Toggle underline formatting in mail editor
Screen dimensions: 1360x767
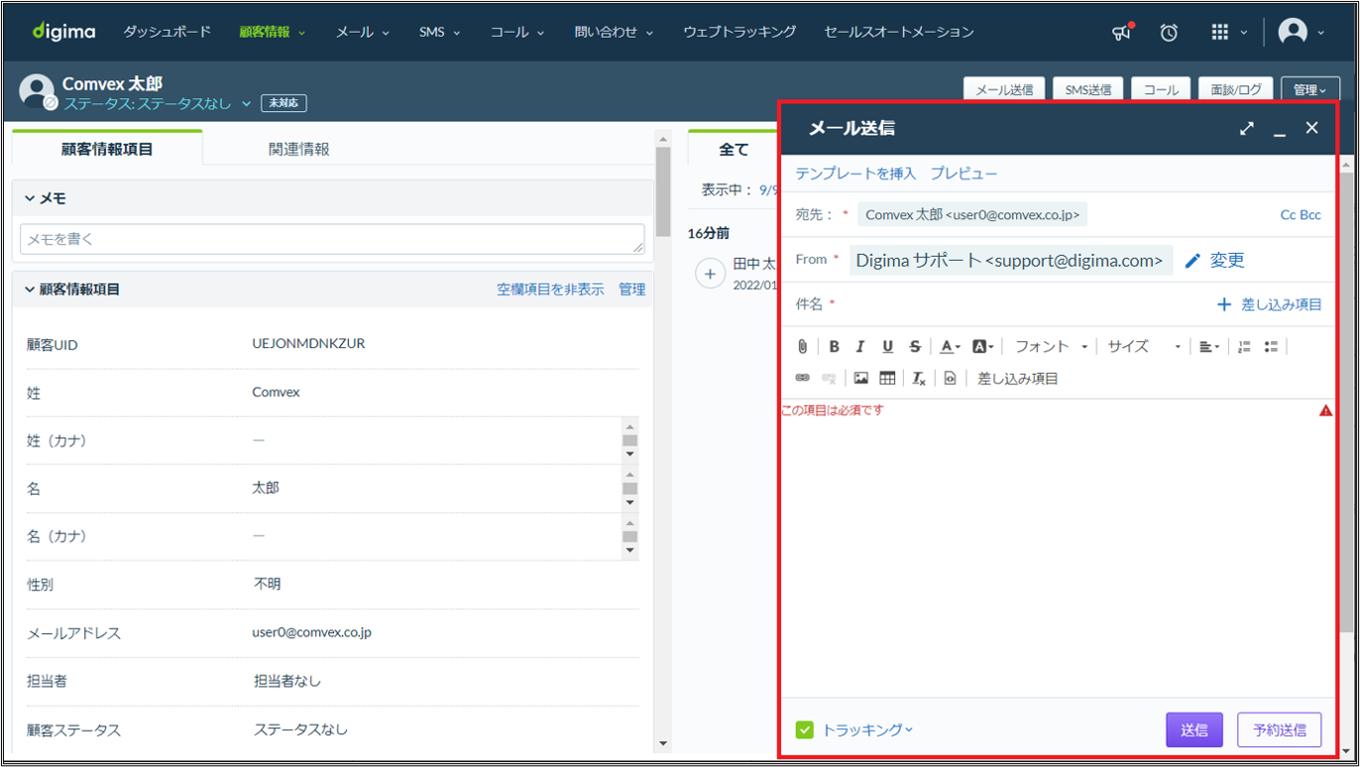click(x=887, y=347)
